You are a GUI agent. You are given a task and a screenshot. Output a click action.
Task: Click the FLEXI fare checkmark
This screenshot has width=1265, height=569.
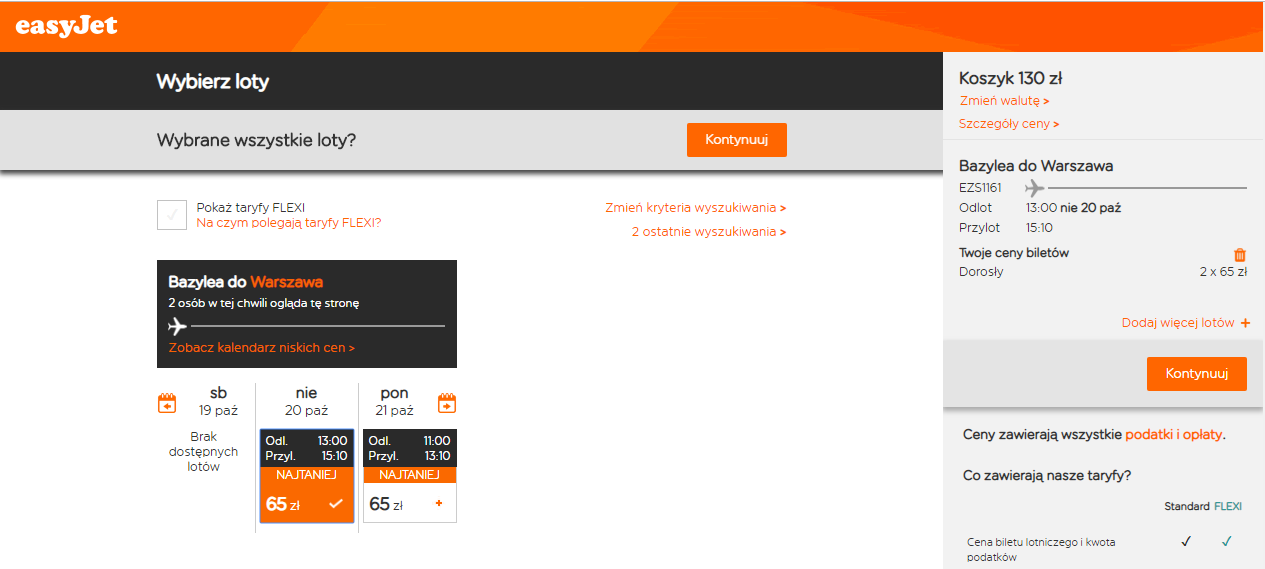tap(1227, 542)
